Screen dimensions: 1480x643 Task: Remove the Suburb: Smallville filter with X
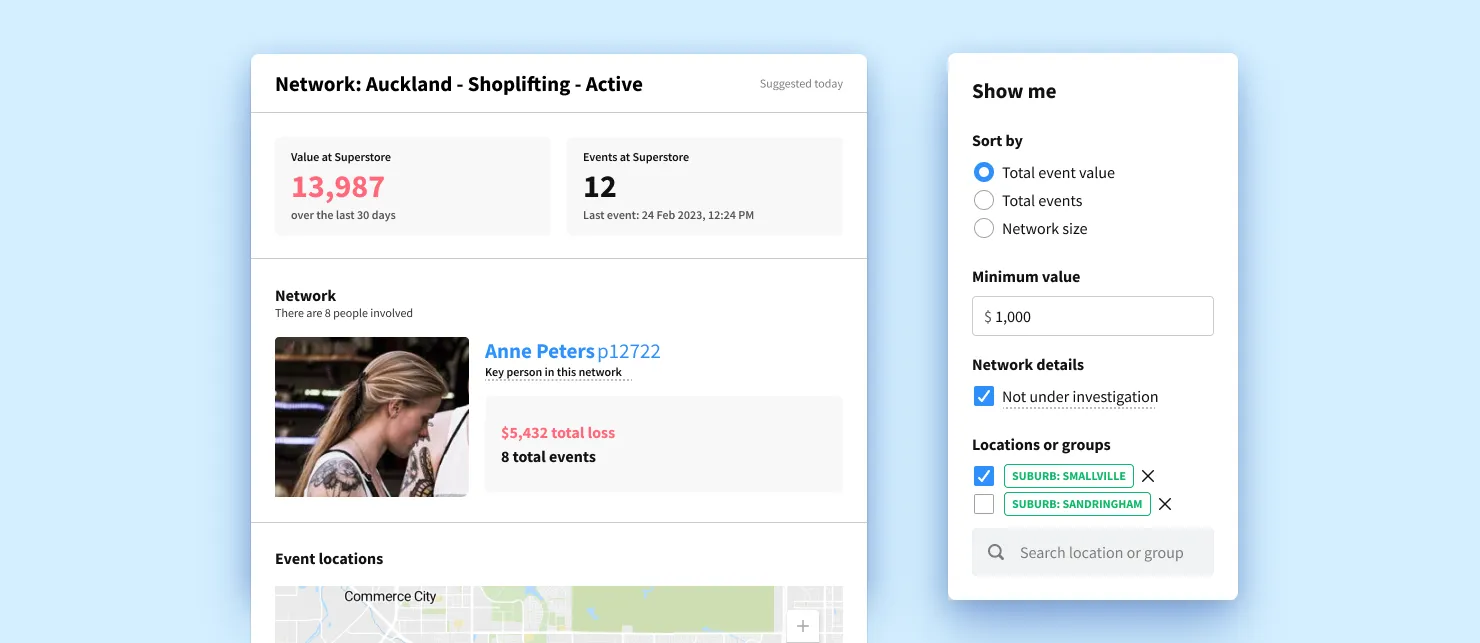pyautogui.click(x=1148, y=476)
